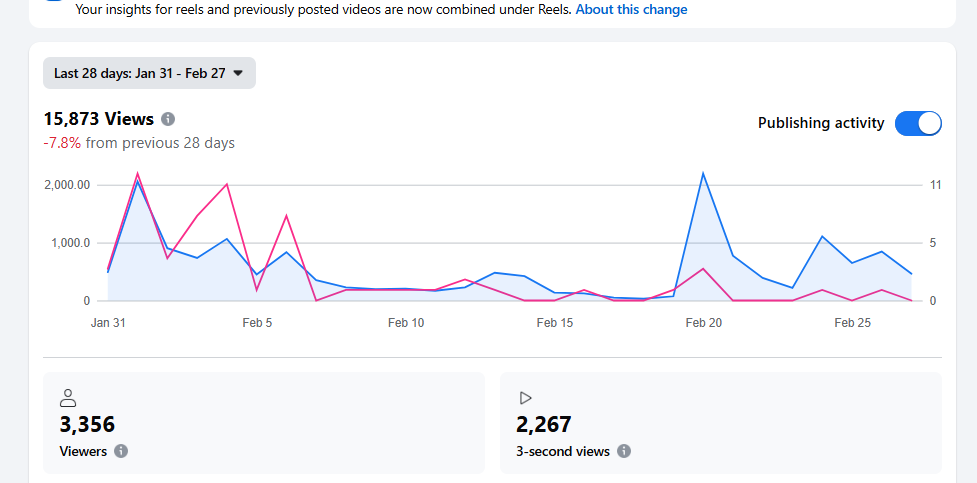
Task: Click the Feb 5 date label on chart axis
Action: (x=257, y=323)
